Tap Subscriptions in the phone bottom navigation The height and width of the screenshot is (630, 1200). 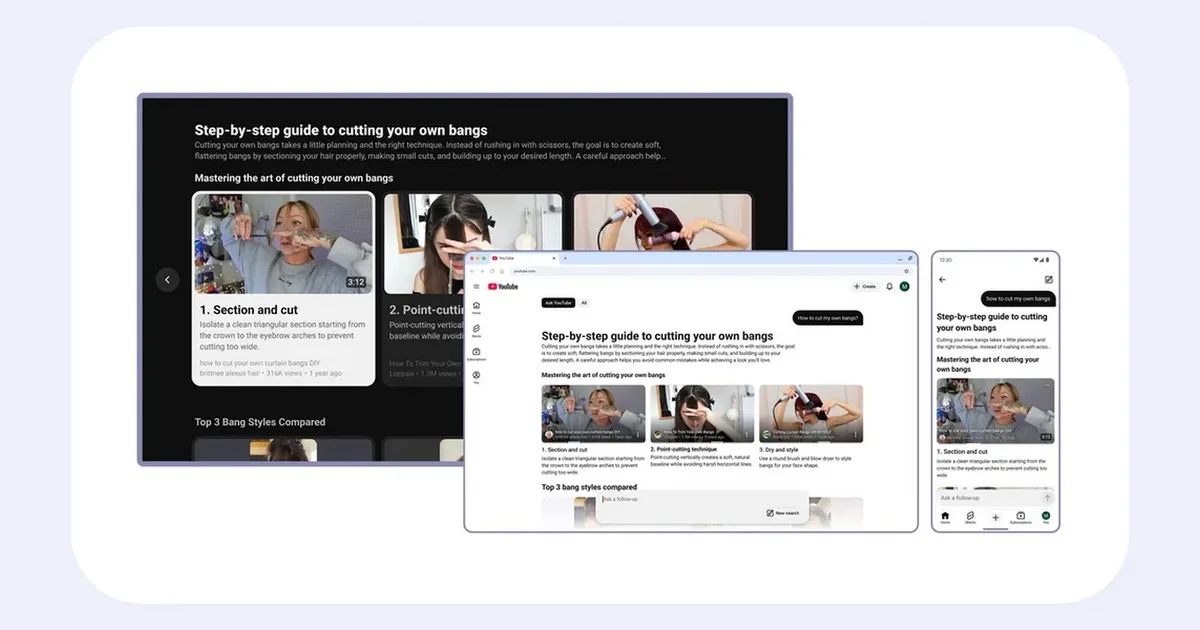tap(1021, 517)
